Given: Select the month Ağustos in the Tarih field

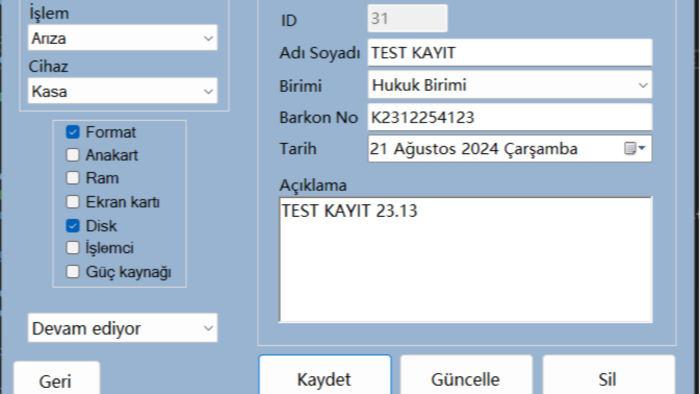Looking at the screenshot, I should (425, 149).
